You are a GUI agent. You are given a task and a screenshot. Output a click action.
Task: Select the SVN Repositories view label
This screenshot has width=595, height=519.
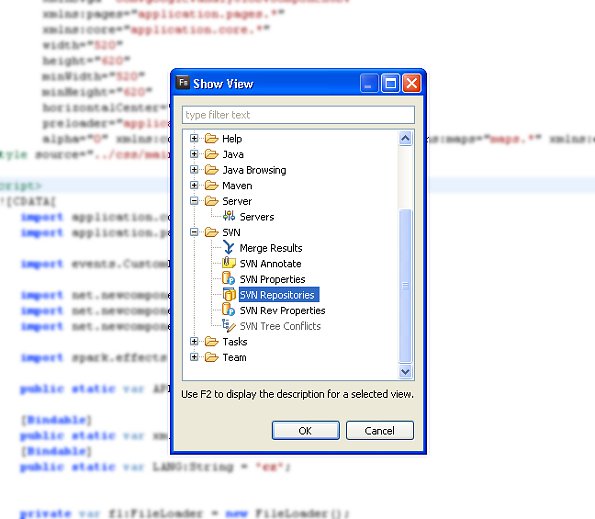[x=279, y=294]
